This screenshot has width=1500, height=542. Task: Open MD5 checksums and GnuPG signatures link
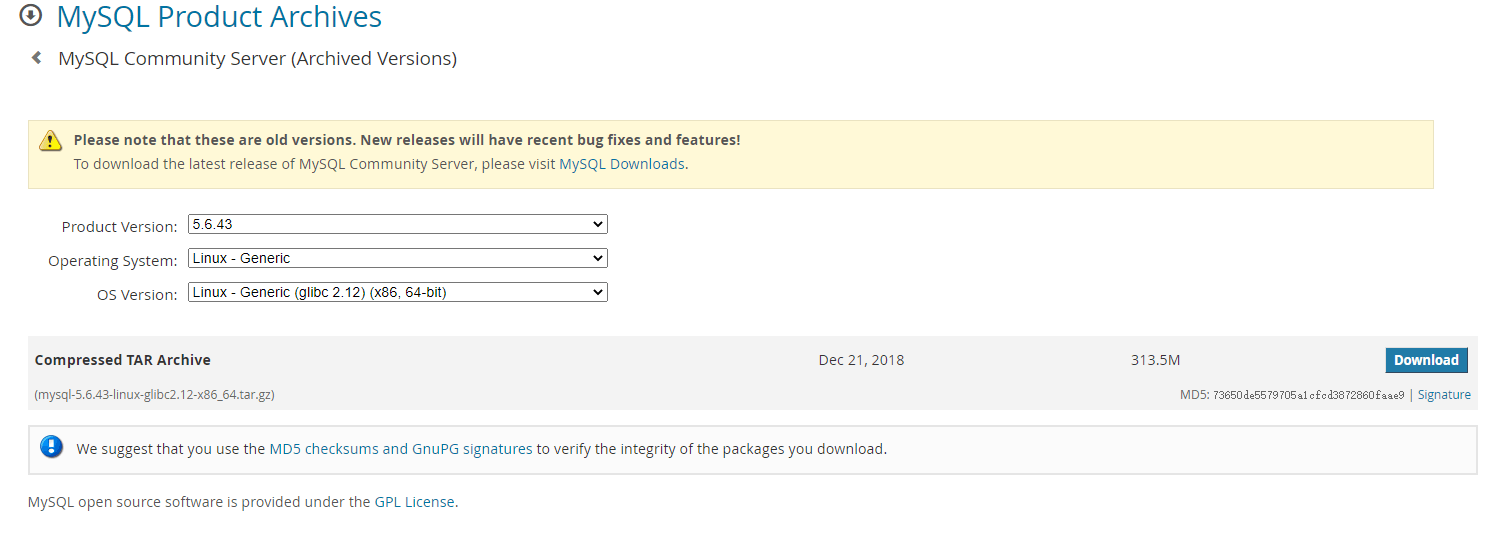click(401, 449)
